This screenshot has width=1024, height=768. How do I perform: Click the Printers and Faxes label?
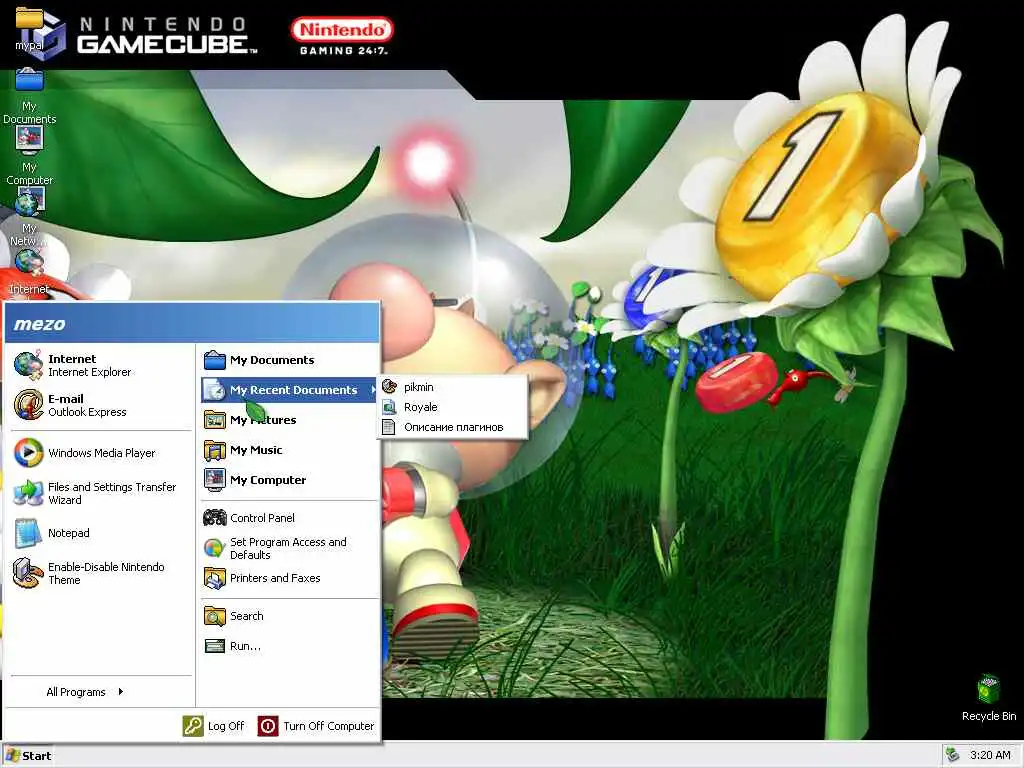275,578
